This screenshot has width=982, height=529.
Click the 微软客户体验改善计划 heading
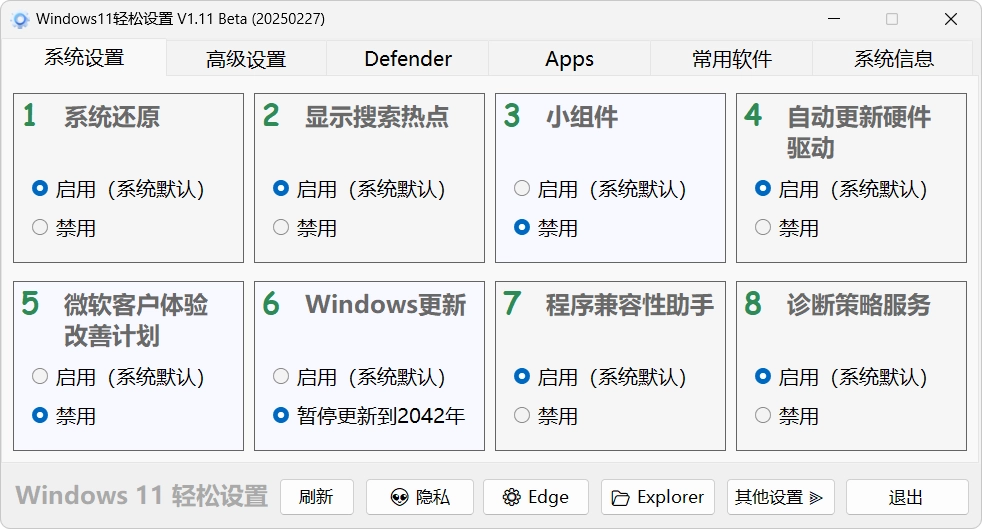coord(136,320)
